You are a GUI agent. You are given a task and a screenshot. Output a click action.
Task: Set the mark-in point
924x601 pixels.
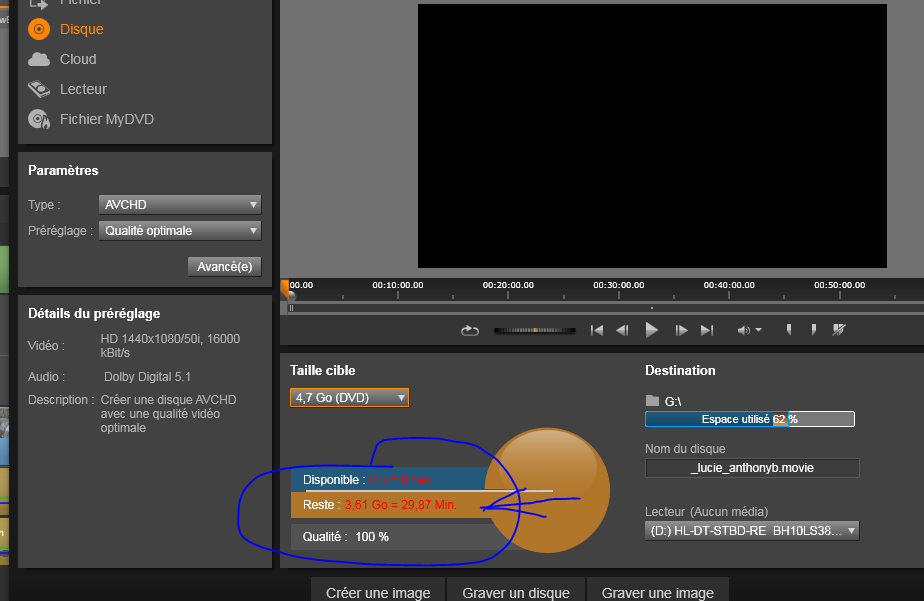click(x=789, y=329)
